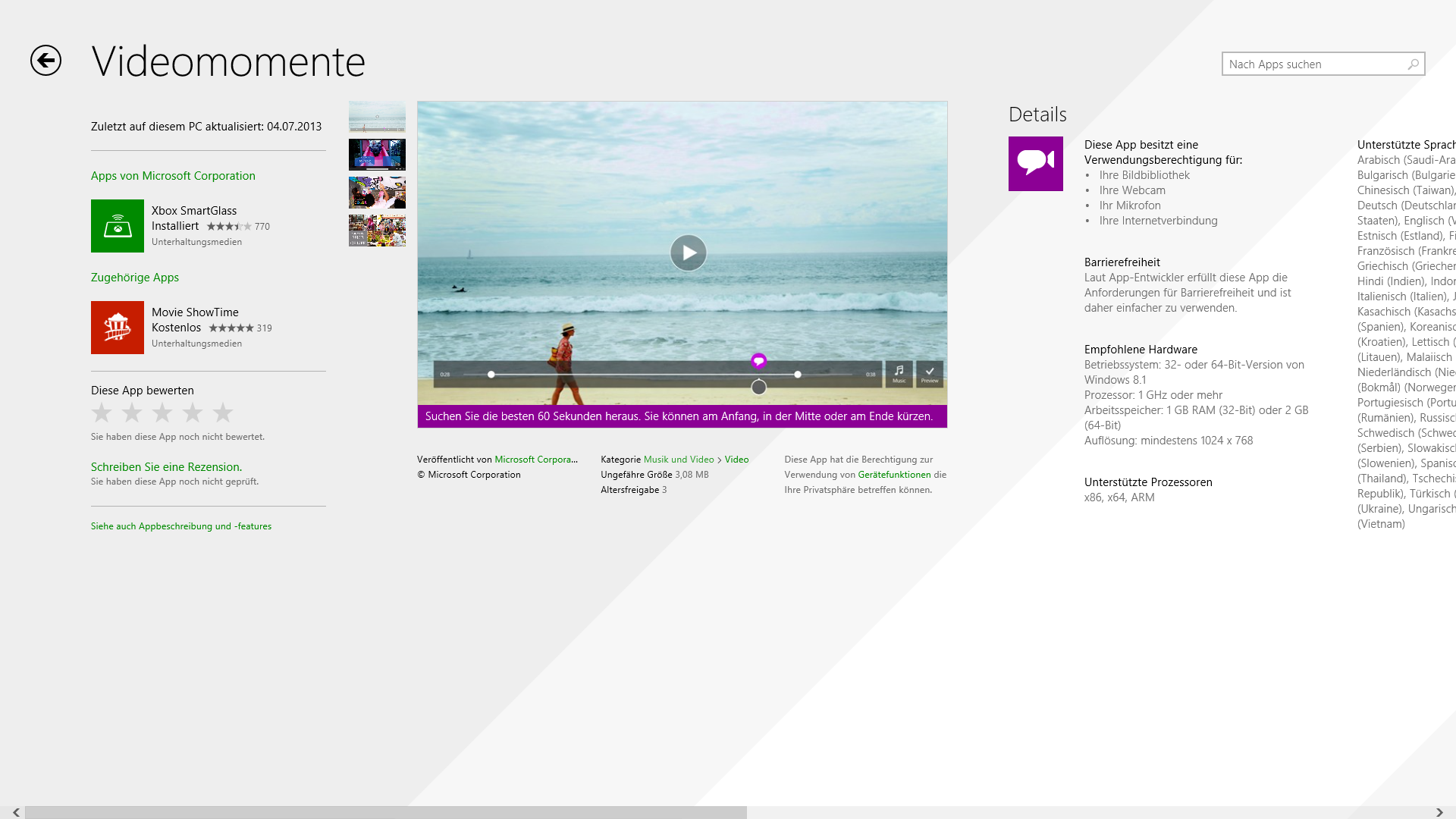Screen dimensions: 1456x819
Task: Select the second screenshot thumbnail
Action: (377, 155)
